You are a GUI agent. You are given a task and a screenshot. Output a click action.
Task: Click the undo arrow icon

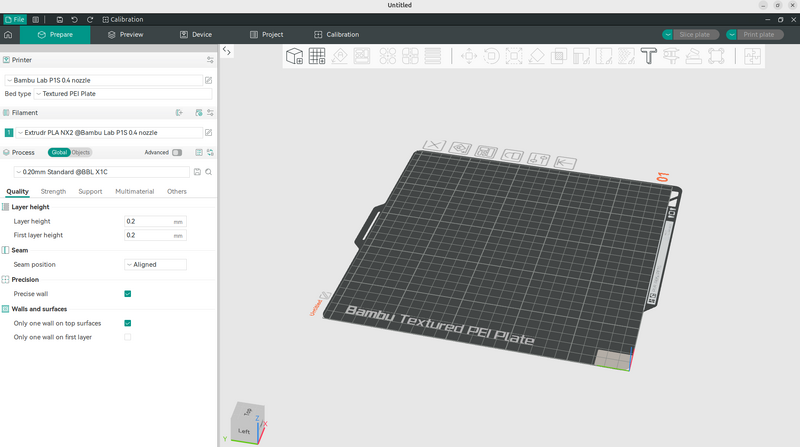[x=75, y=19]
